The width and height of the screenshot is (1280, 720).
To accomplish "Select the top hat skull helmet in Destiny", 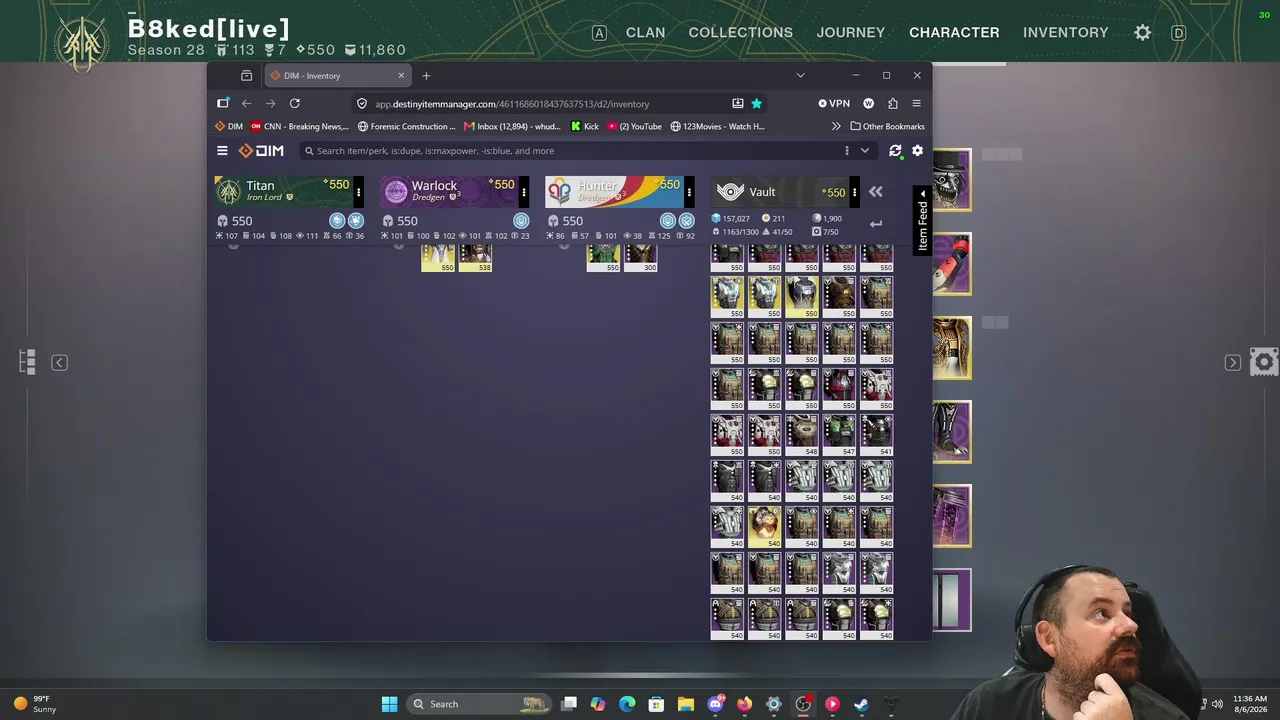I will tap(951, 180).
